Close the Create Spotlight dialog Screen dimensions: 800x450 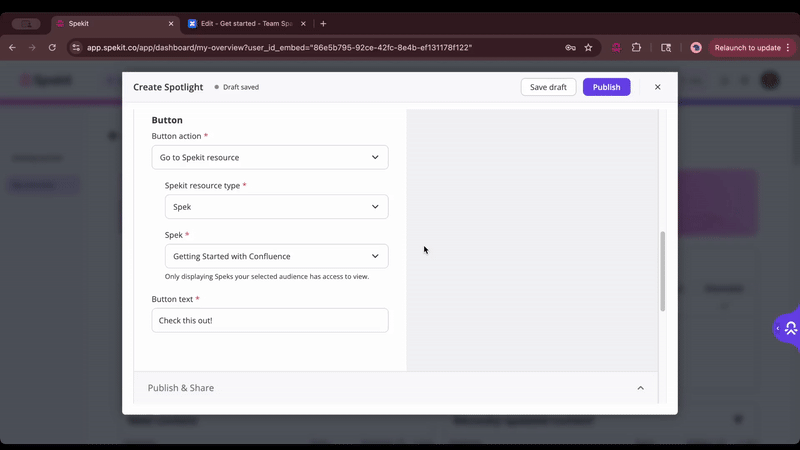coord(657,87)
